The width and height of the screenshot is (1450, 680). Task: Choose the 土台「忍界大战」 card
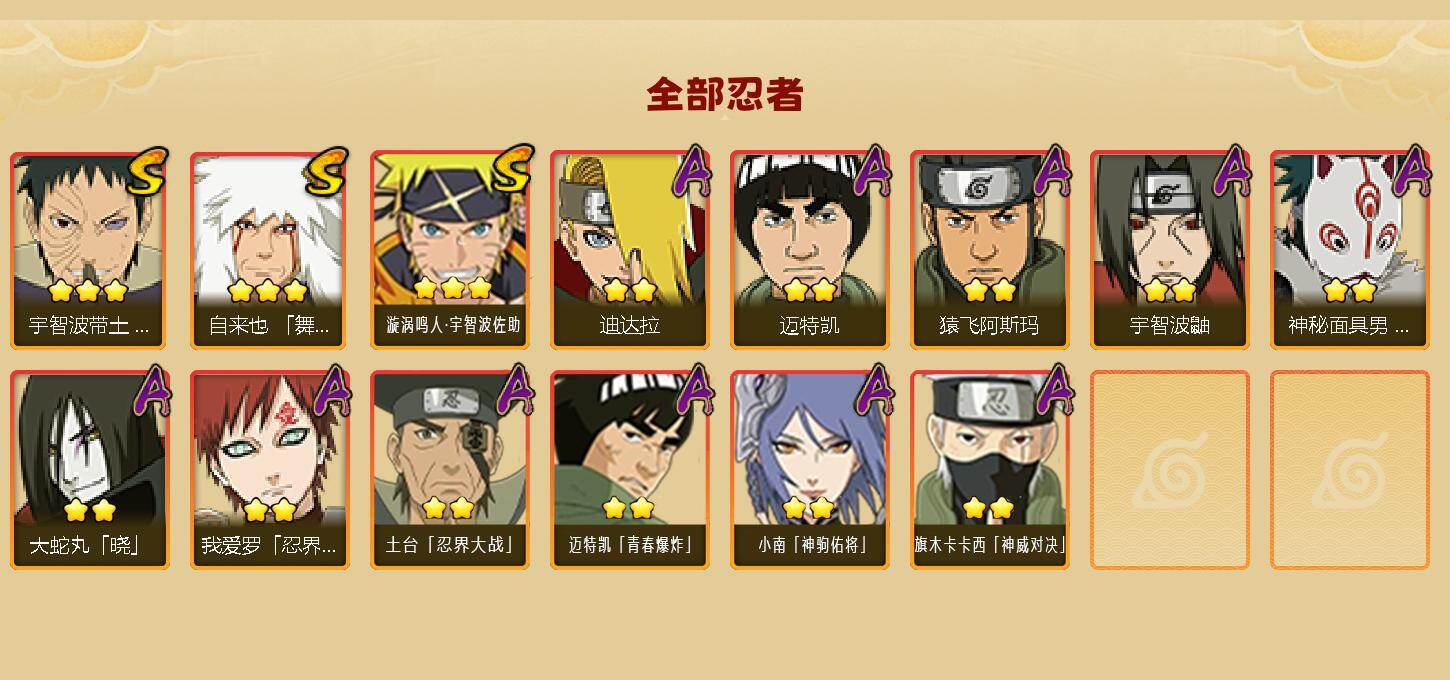click(450, 470)
